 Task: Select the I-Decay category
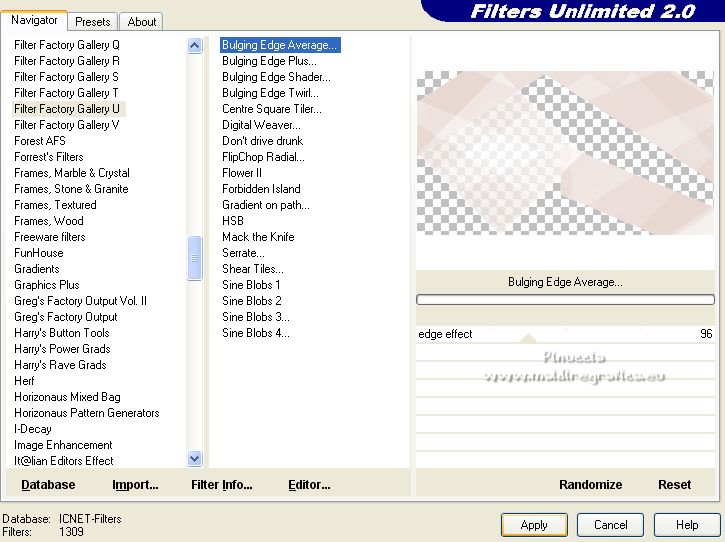32,429
